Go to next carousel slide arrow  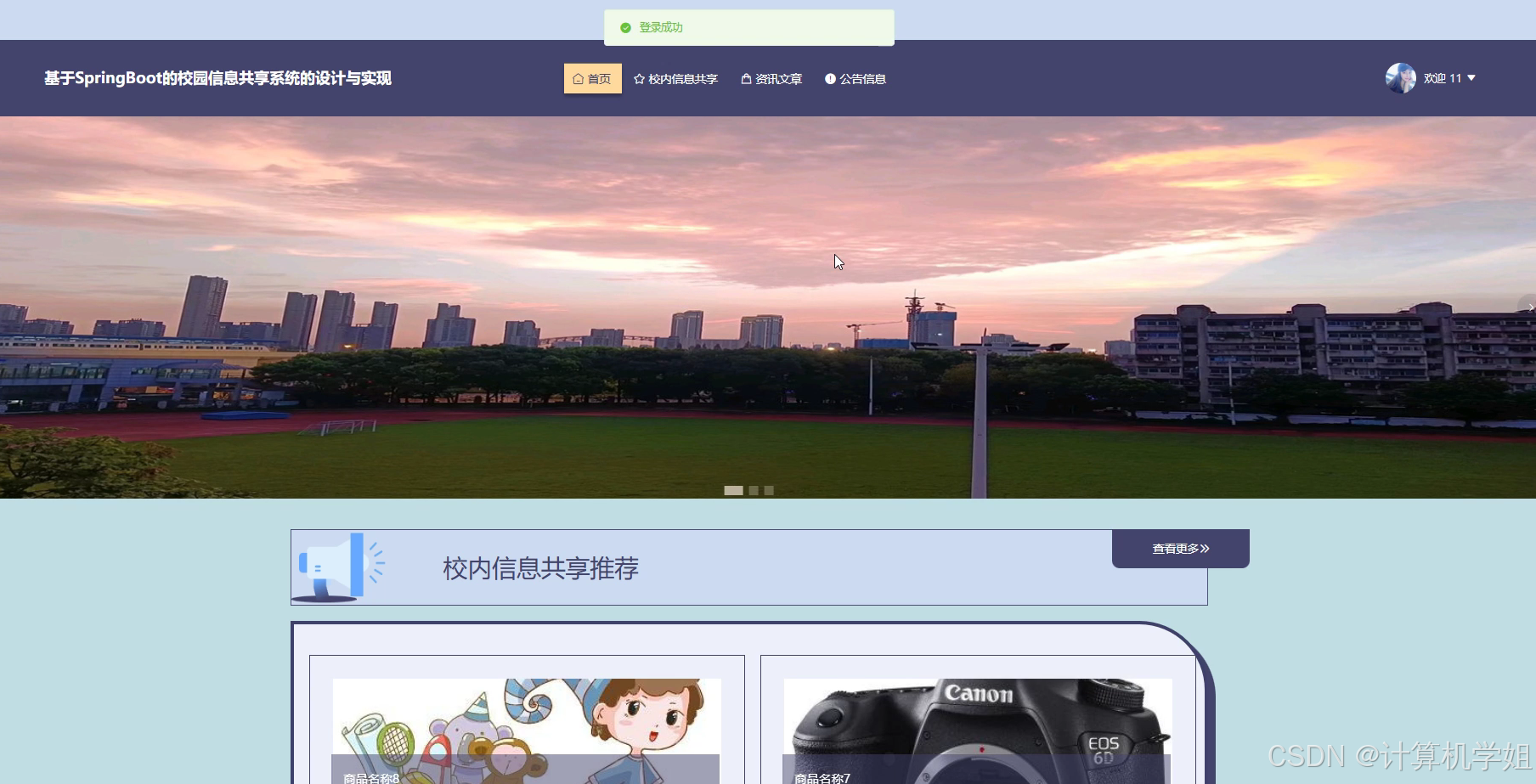[x=1528, y=307]
